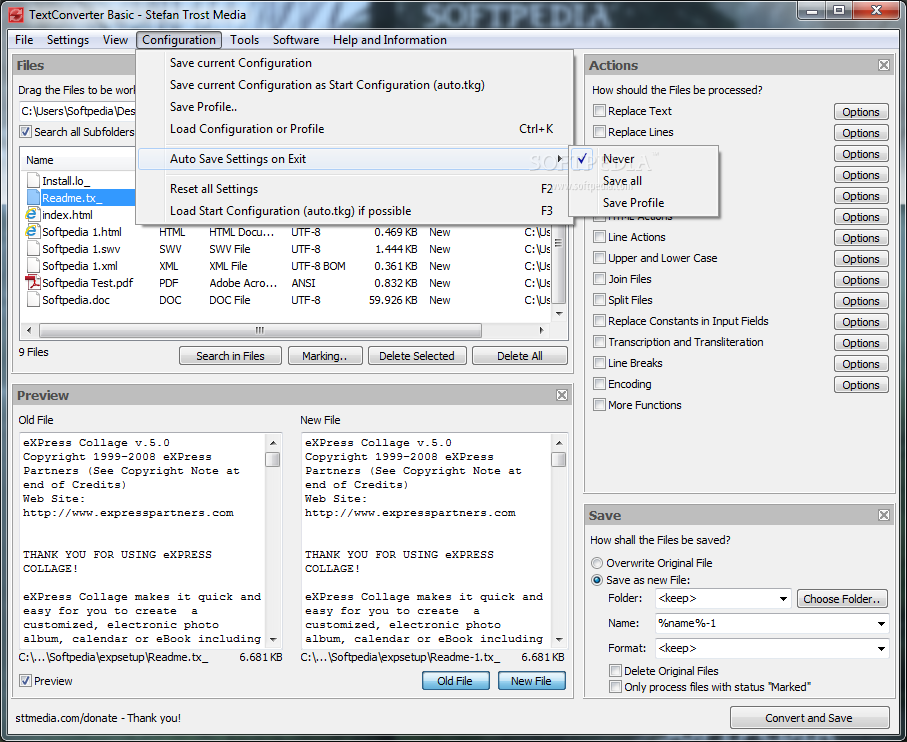The width and height of the screenshot is (907, 742).
Task: Check the Line Breaks action
Action: click(599, 363)
